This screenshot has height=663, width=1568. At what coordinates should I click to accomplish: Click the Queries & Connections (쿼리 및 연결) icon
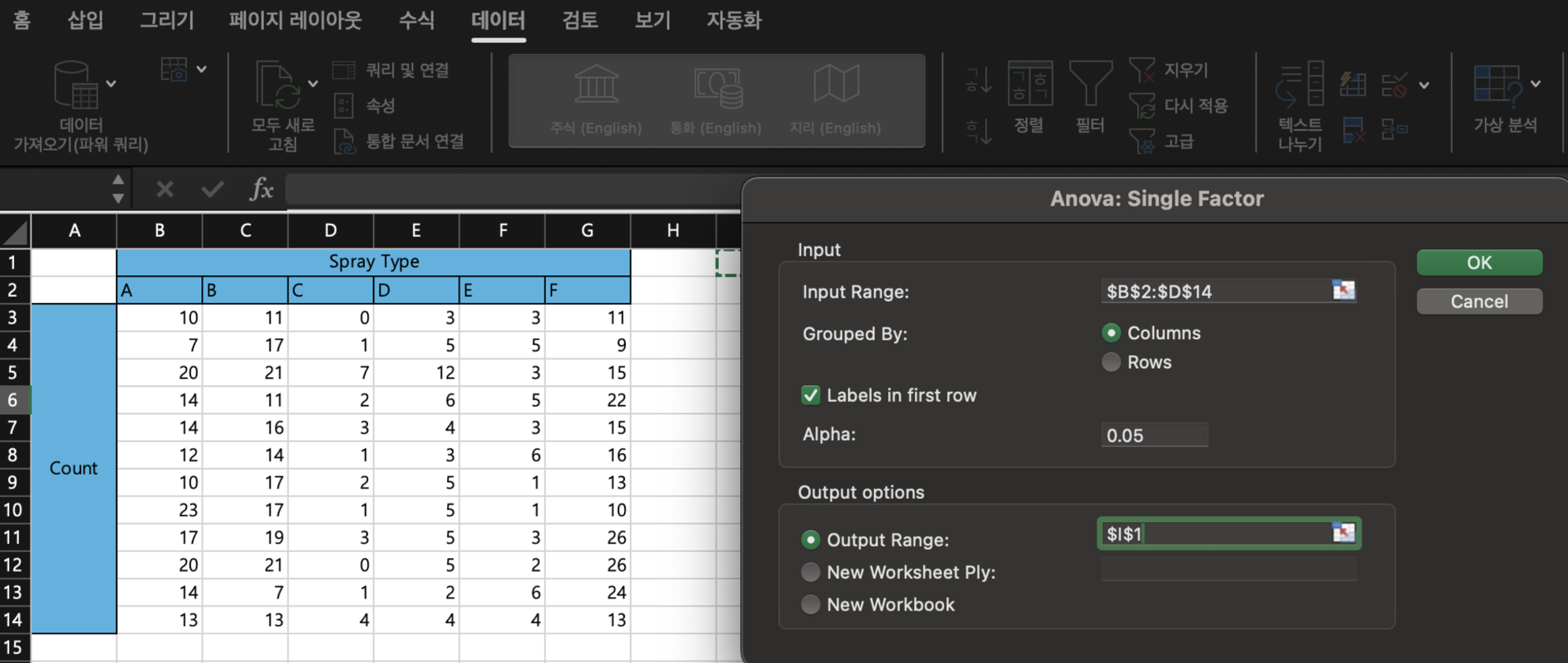pos(344,70)
